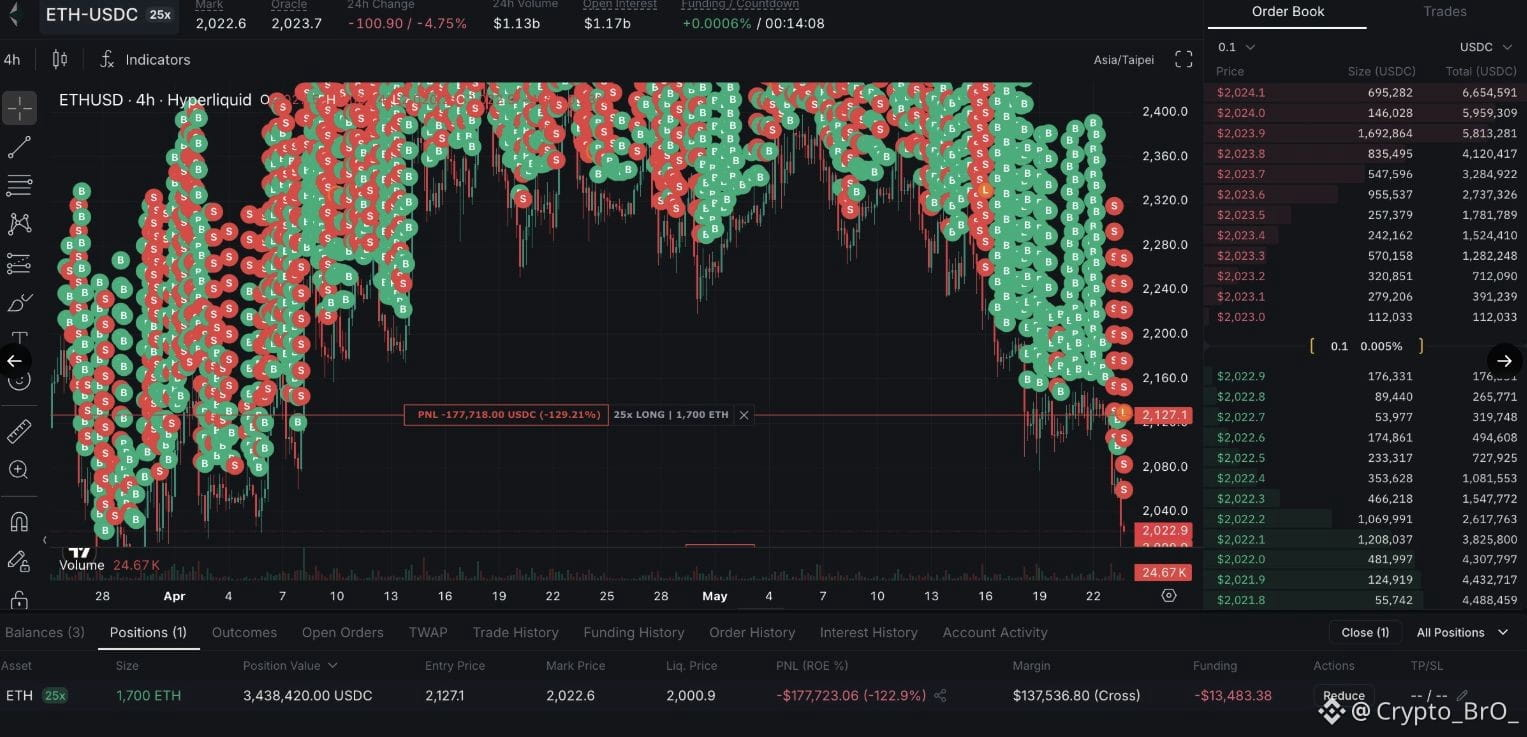Select the $2,024.1 ask price row
The height and width of the screenshot is (737, 1527).
click(1365, 92)
